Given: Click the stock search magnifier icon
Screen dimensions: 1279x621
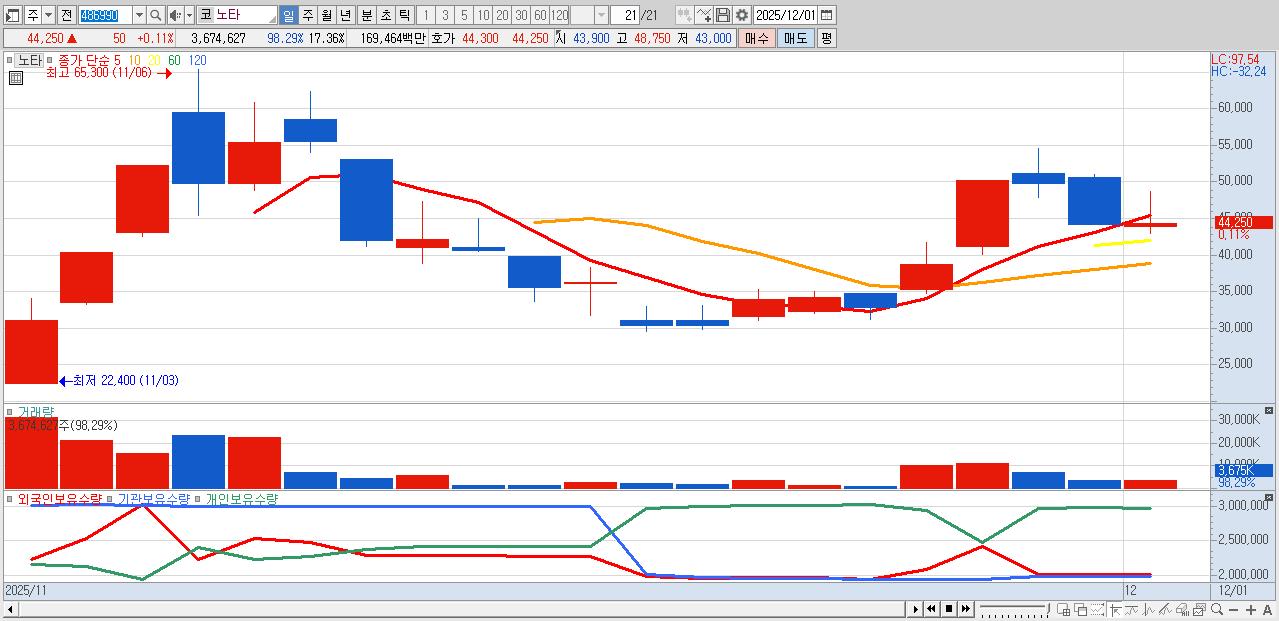Looking at the screenshot, I should tap(156, 15).
